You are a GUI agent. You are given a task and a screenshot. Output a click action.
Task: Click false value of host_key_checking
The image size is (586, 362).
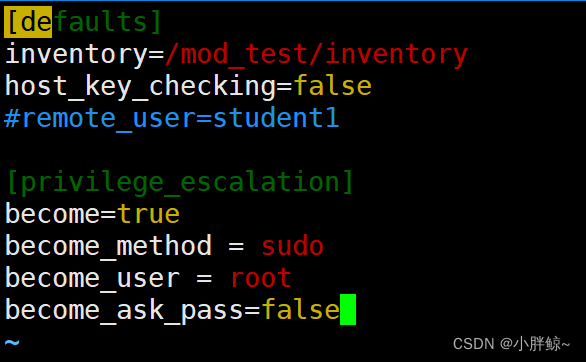pos(333,86)
